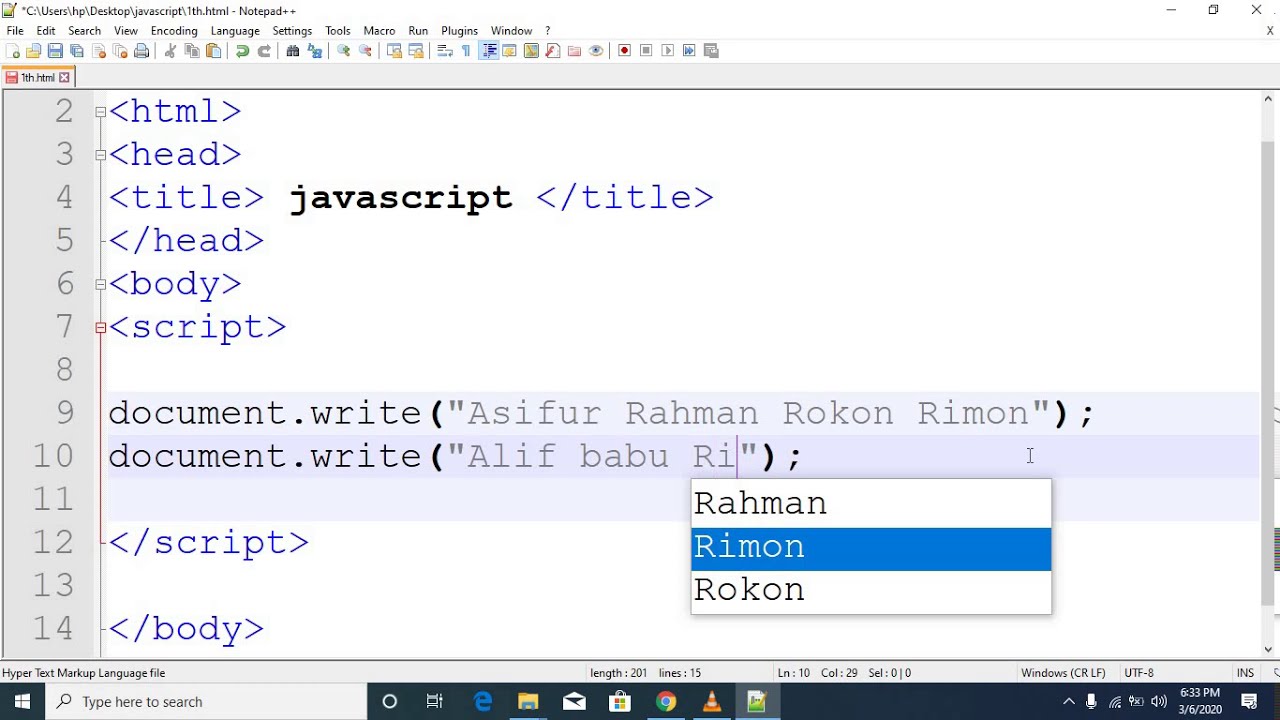Open the Tools menu
This screenshot has width=1280, height=720.
tap(338, 31)
